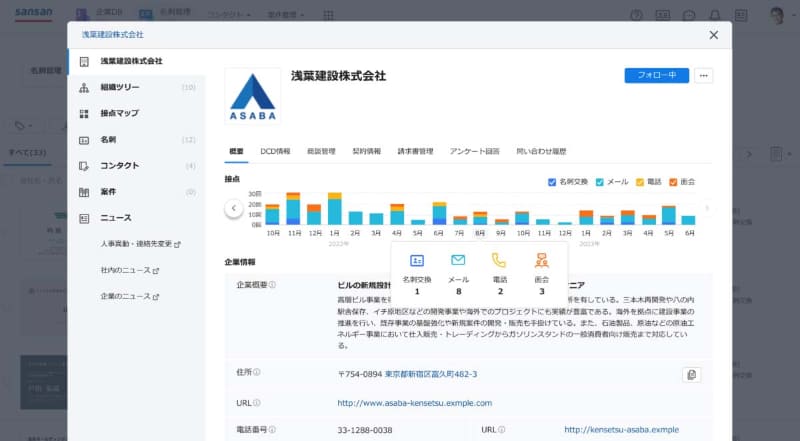Click the info icon next to 住所
This screenshot has height=441, width=800.
257,372
